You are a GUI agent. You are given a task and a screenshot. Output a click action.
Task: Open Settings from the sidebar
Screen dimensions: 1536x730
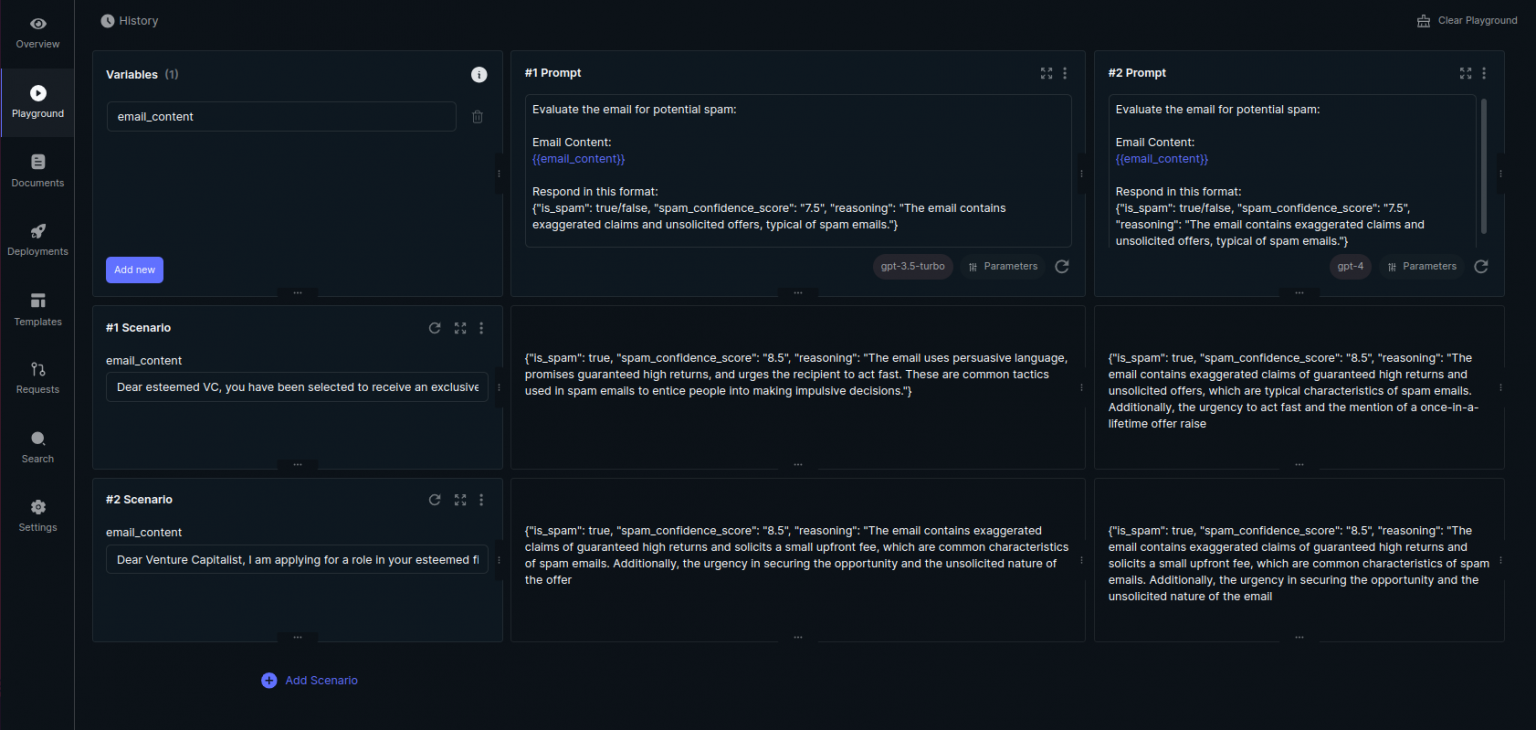(37, 515)
